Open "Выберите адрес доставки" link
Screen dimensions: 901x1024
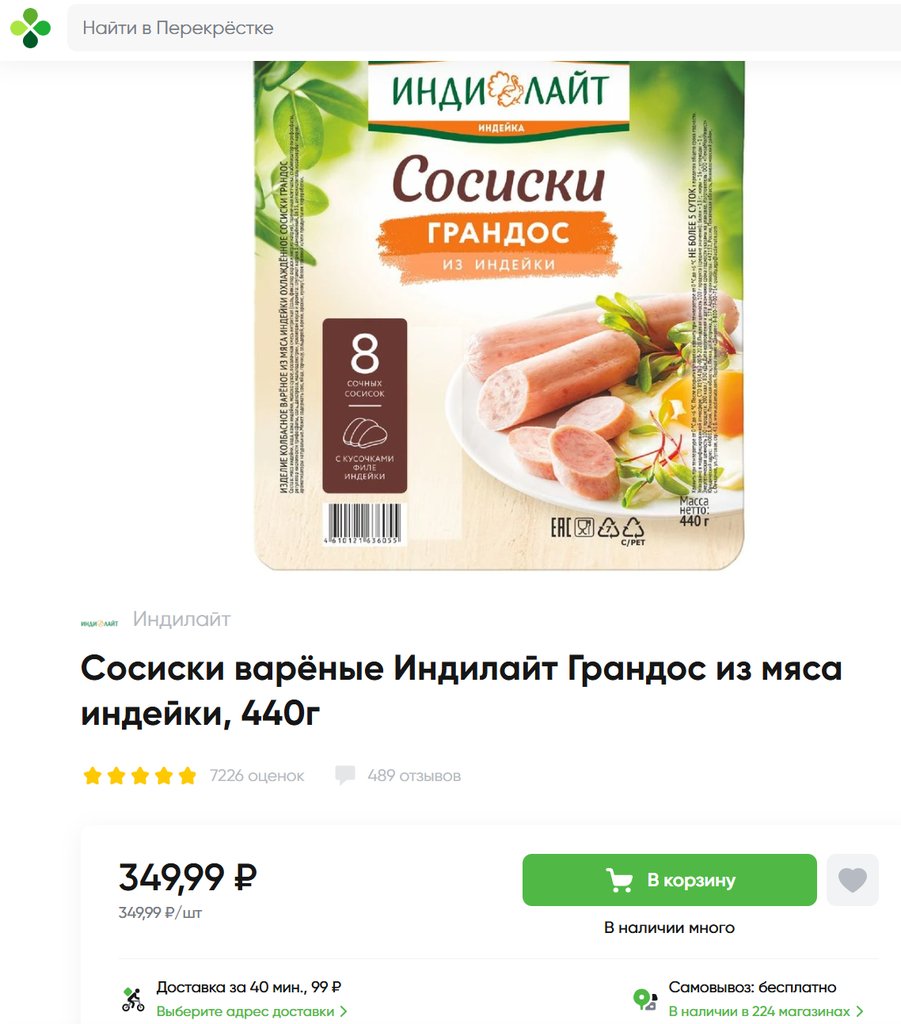click(x=245, y=1012)
